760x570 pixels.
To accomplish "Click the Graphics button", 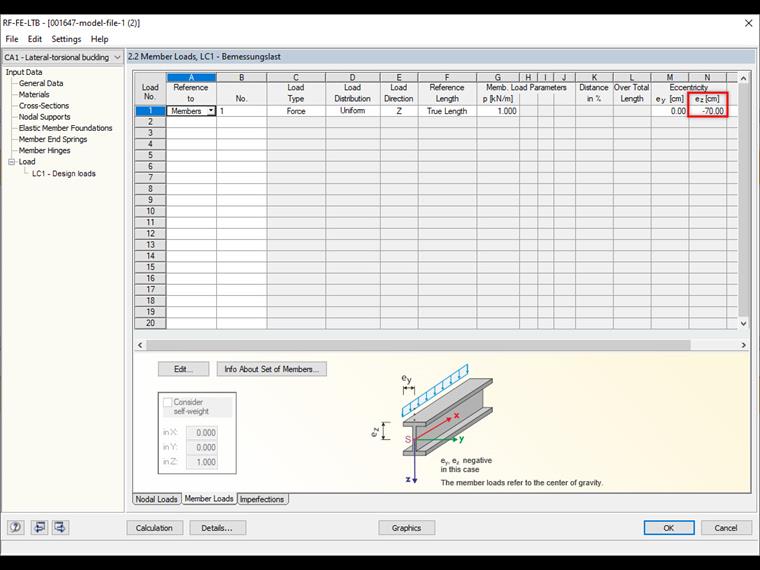I will click(406, 528).
